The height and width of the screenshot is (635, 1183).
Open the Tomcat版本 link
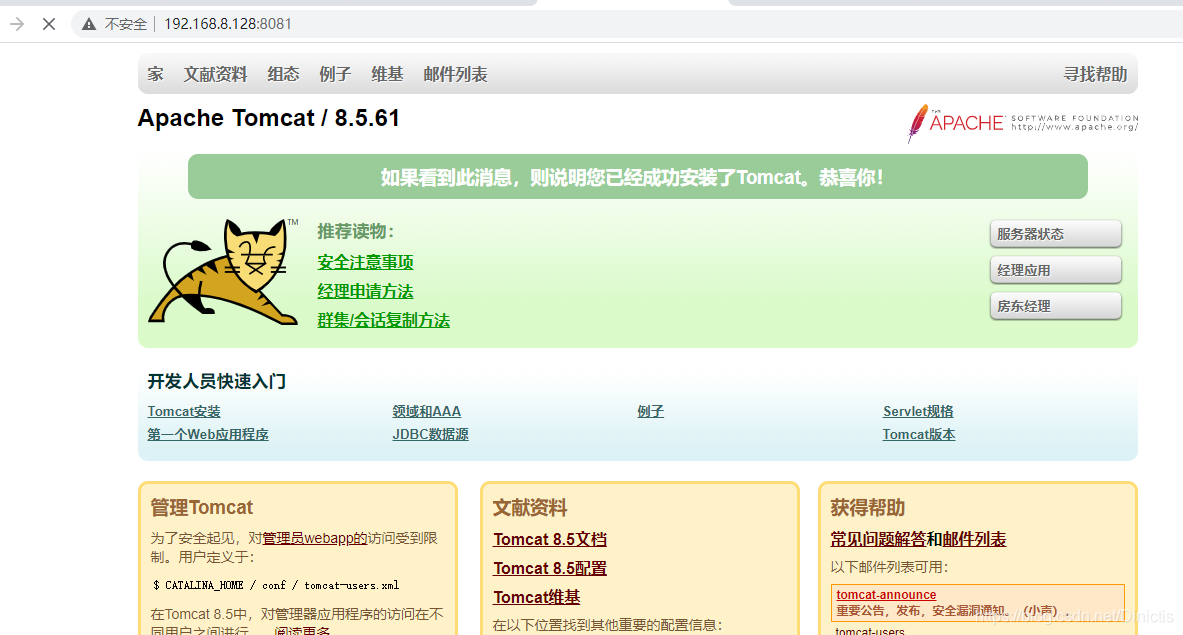point(919,434)
